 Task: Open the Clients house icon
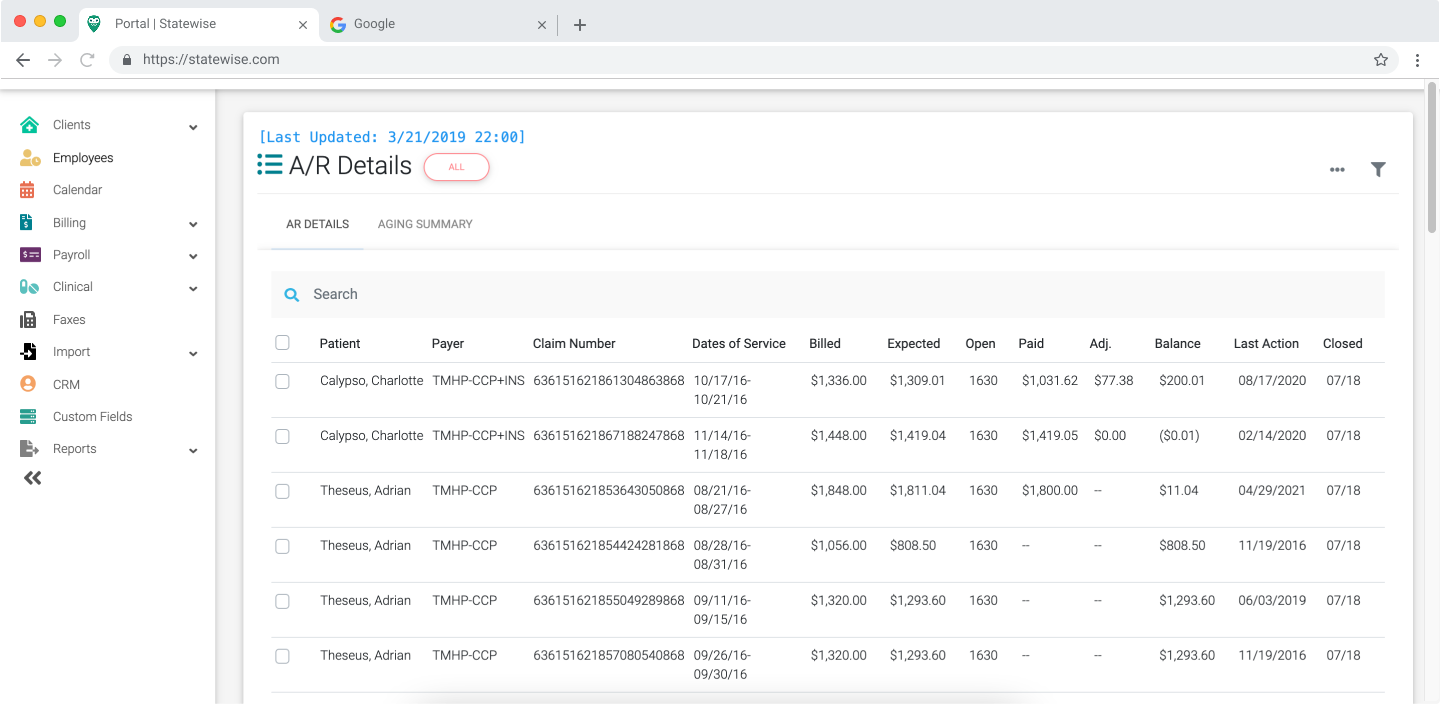coord(29,125)
